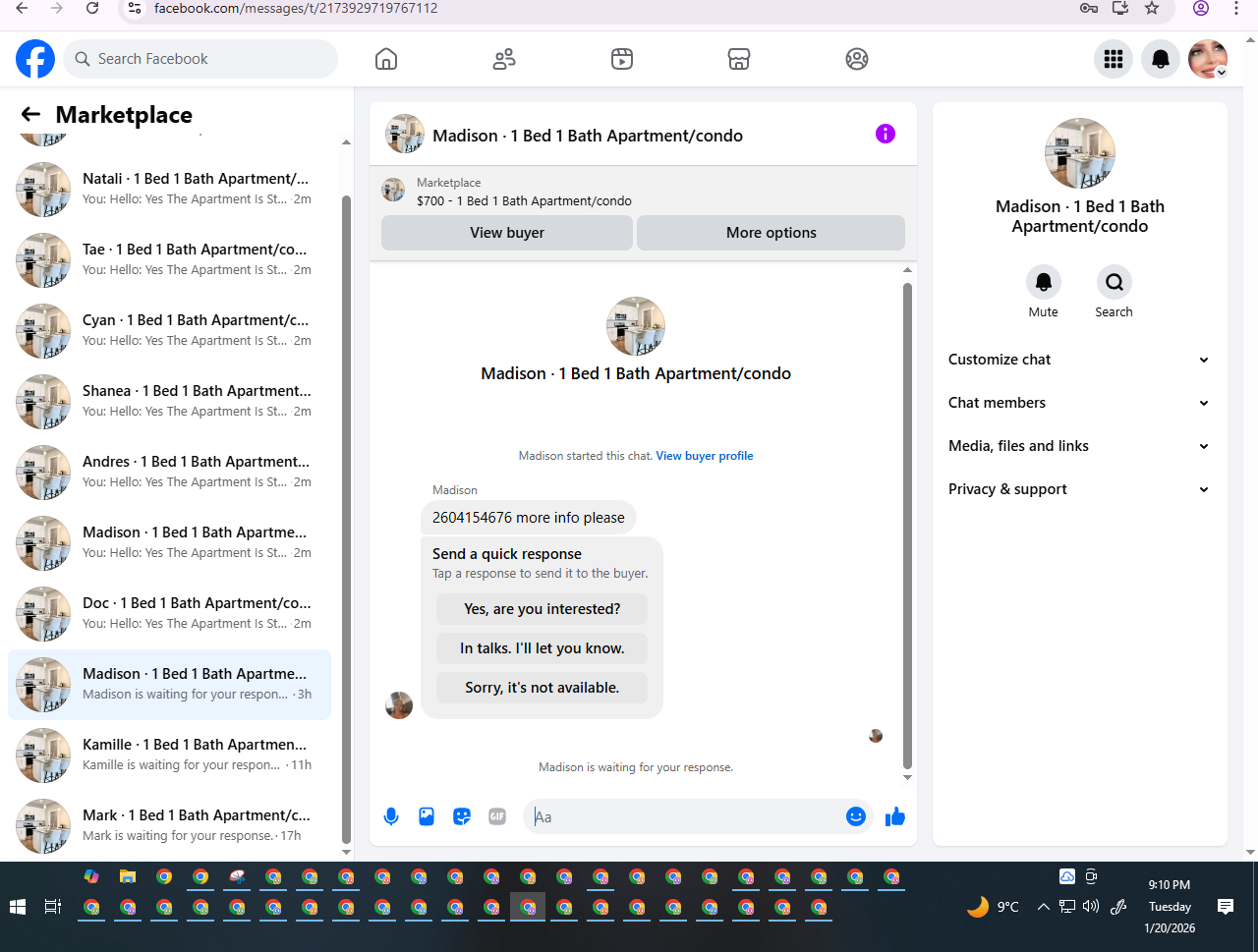Open the saved passwords key icon
The image size is (1258, 952).
pos(1088,8)
